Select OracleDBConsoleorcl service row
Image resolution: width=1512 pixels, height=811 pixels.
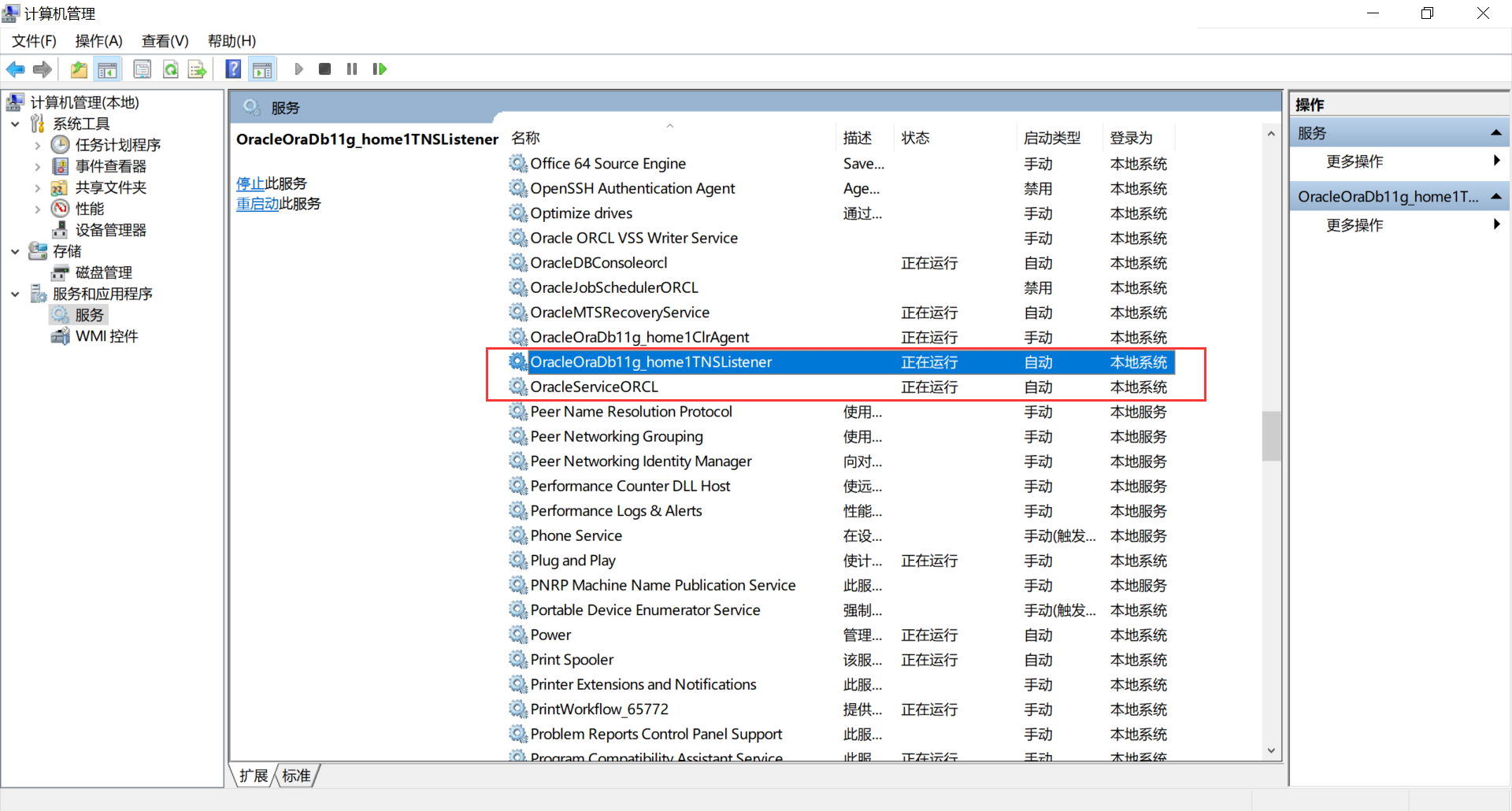(x=841, y=263)
